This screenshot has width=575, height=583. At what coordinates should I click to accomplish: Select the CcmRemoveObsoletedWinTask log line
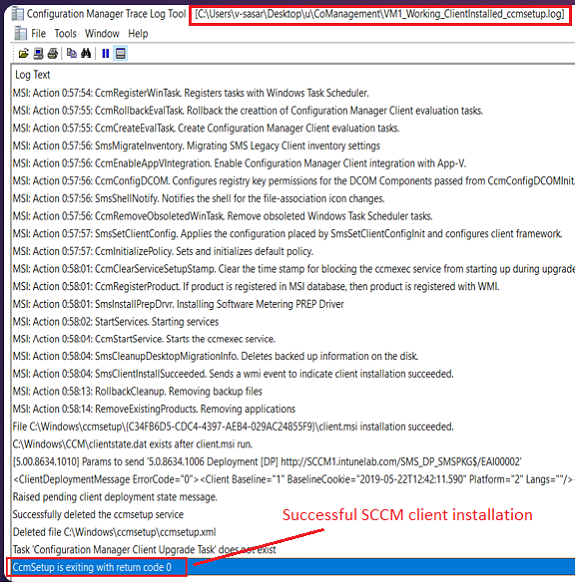pyautogui.click(x=293, y=216)
